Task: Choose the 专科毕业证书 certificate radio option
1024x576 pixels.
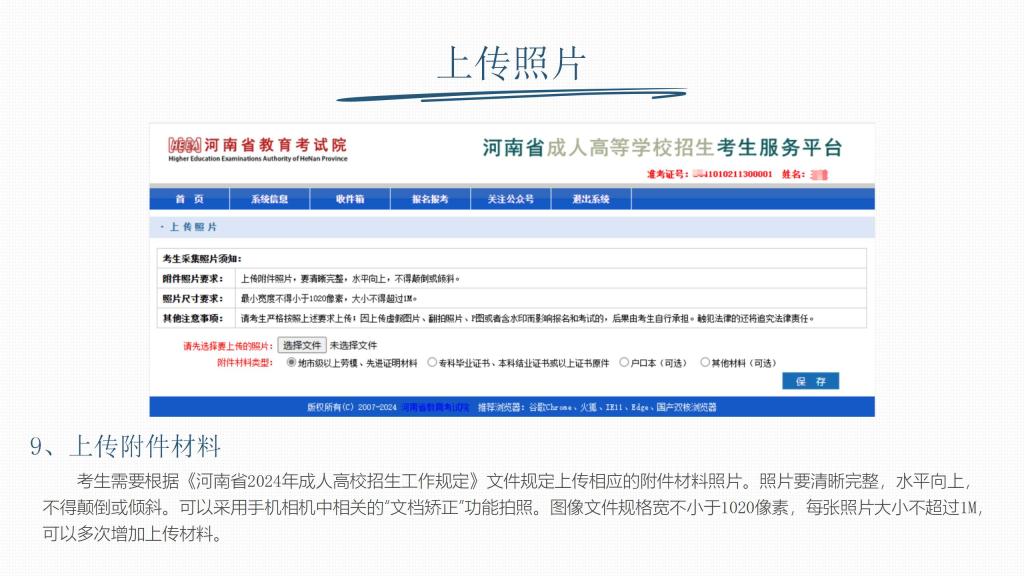Action: point(432,363)
